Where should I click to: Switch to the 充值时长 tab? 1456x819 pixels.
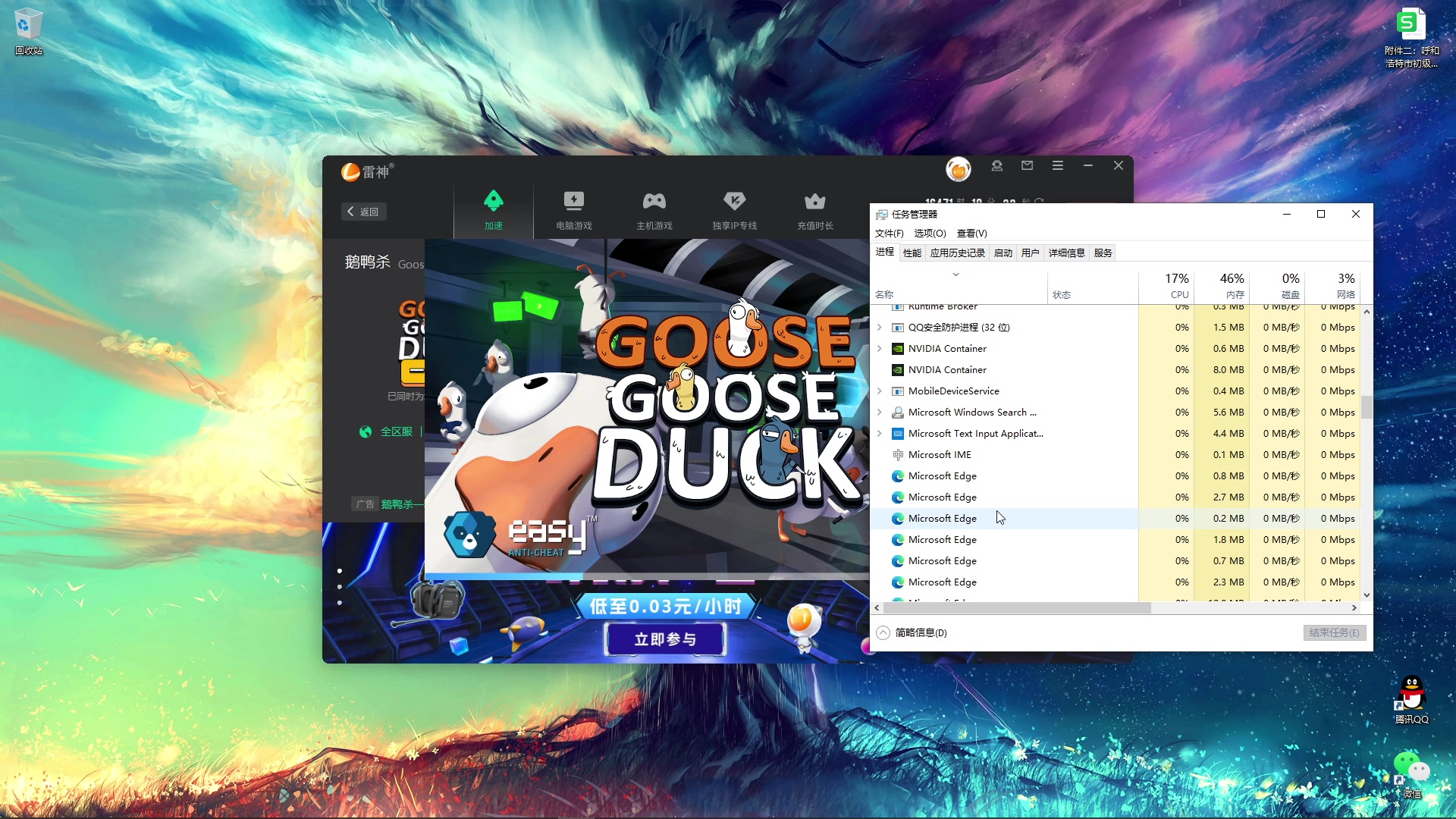coord(815,210)
